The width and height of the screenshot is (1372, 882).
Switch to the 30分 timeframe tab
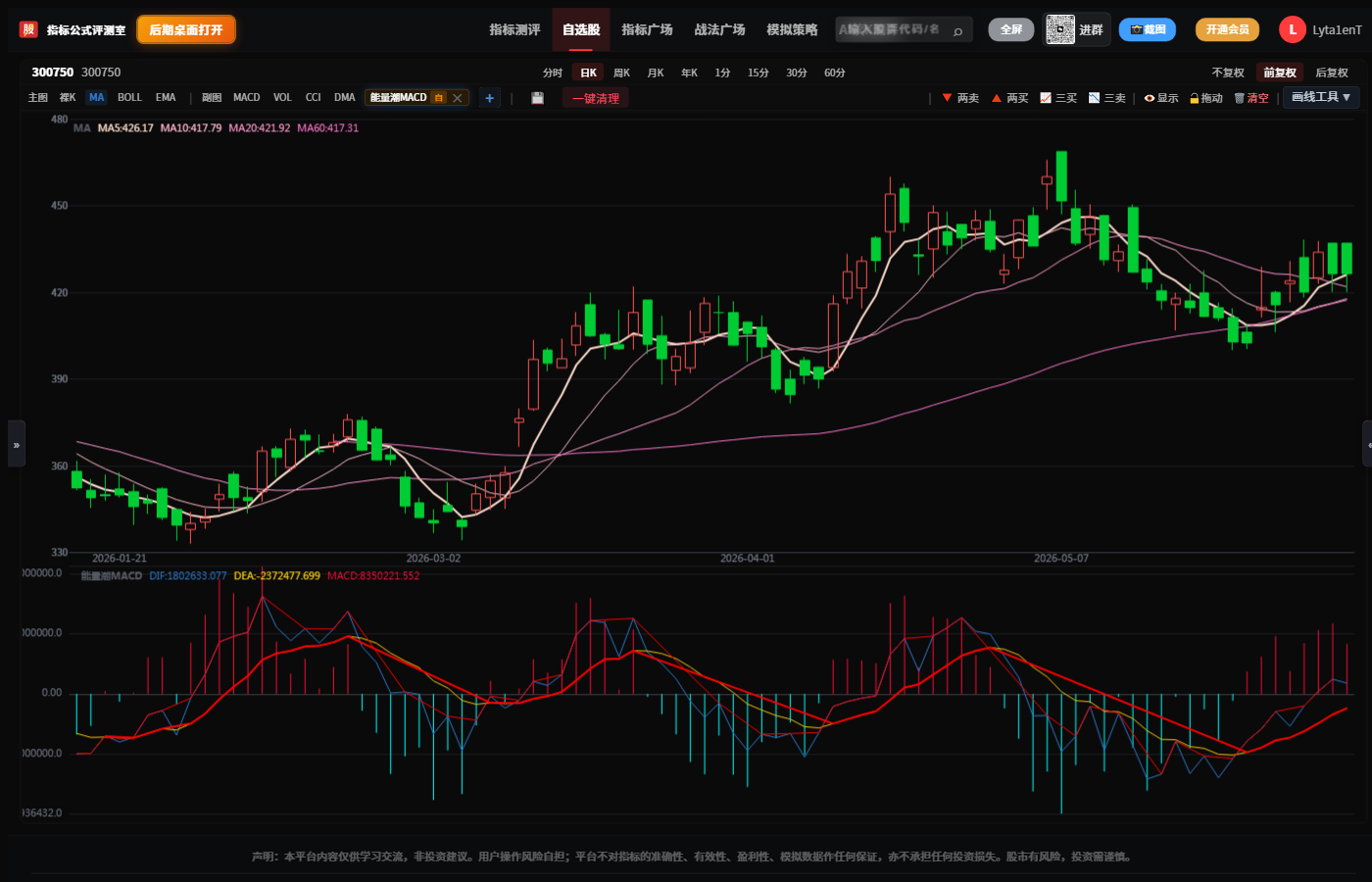click(x=797, y=73)
